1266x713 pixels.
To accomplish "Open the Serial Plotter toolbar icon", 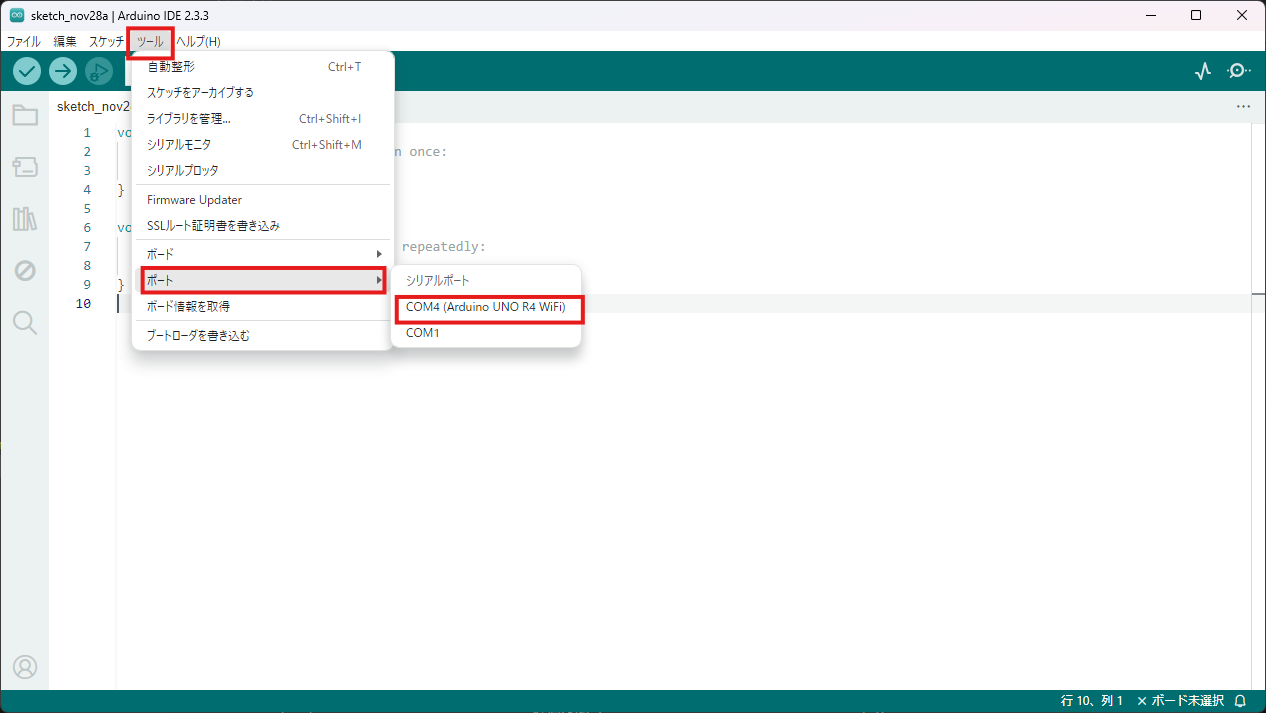I will [1203, 71].
